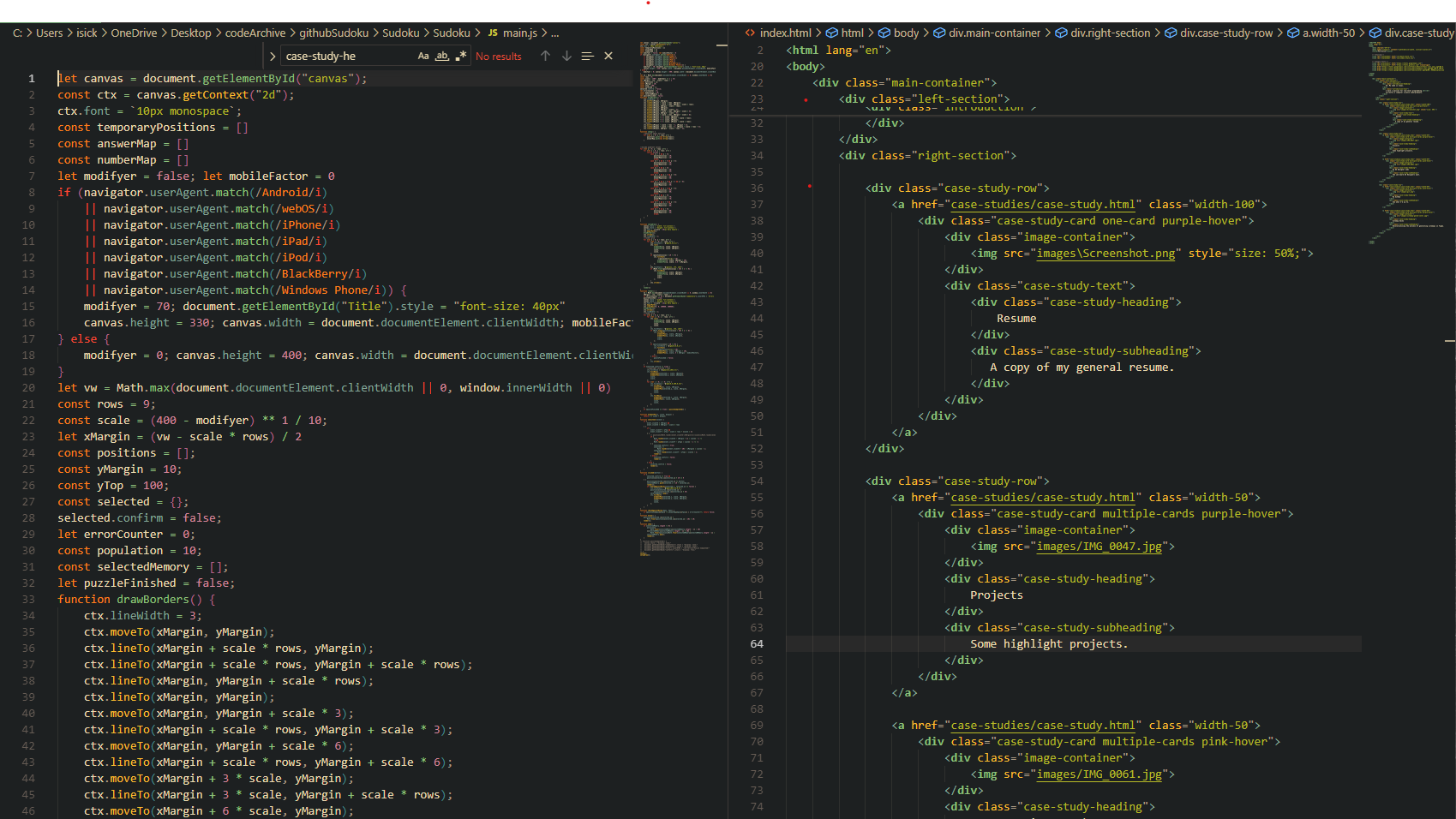The image size is (1456, 819).
Task: Click the JS file icon beside main.js breadcrumb
Action: coord(493,33)
